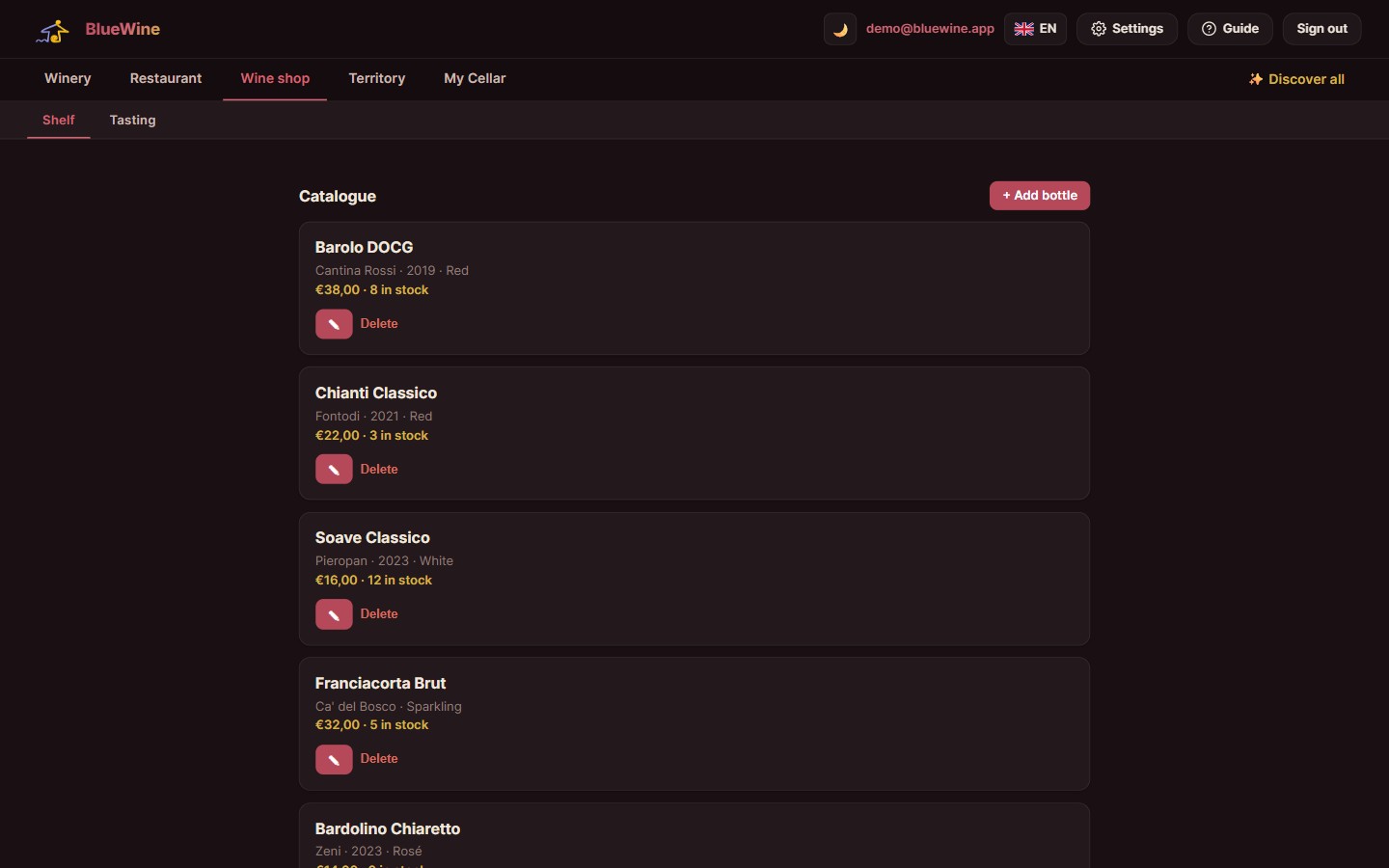Click the Chianti Classico title
Screen dimensions: 1389x868
[376, 393]
